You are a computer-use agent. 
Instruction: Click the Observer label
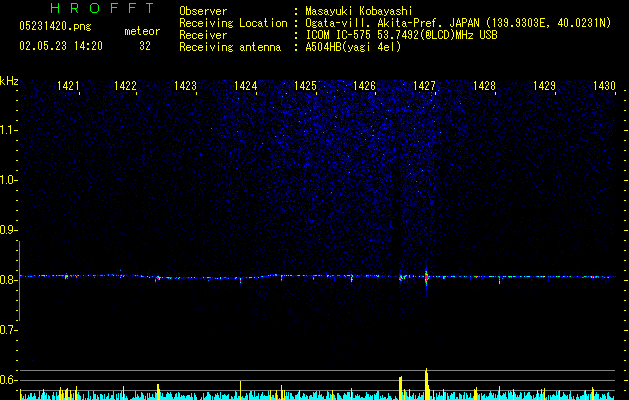click(203, 11)
